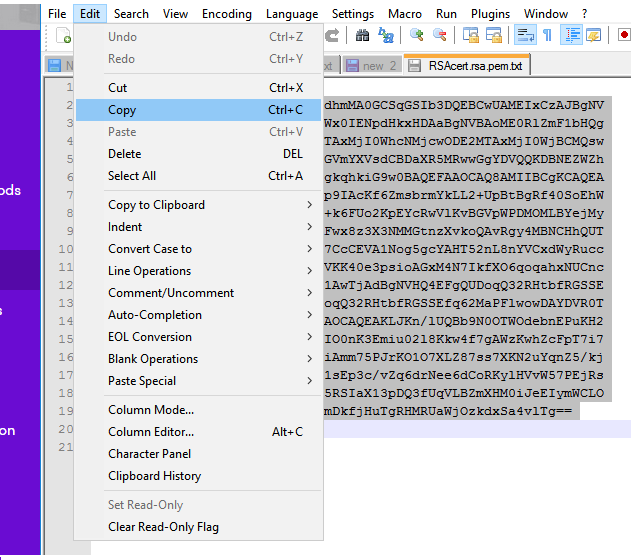Image resolution: width=636 pixels, height=560 pixels.
Task: Click the Zoom In magnifier icon
Action: coord(417,35)
